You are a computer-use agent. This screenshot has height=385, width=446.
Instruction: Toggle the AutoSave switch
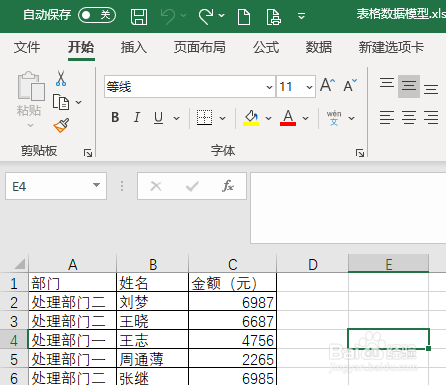coord(97,15)
